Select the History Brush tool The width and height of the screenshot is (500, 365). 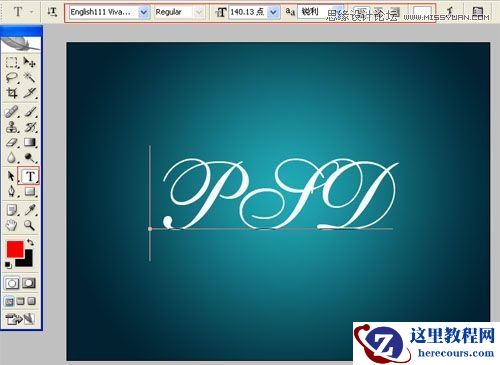pyautogui.click(x=30, y=127)
